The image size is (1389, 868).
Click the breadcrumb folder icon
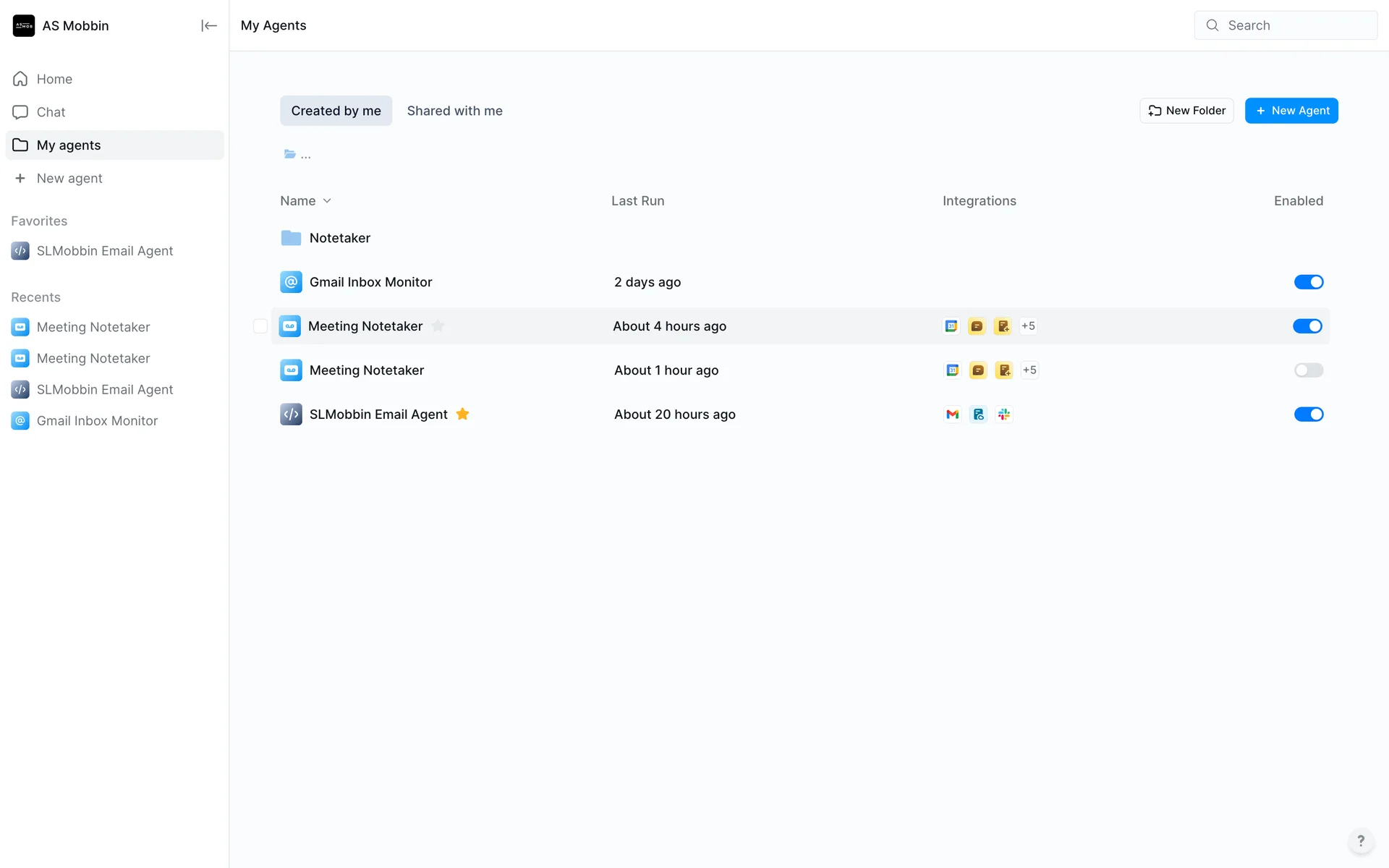(290, 154)
